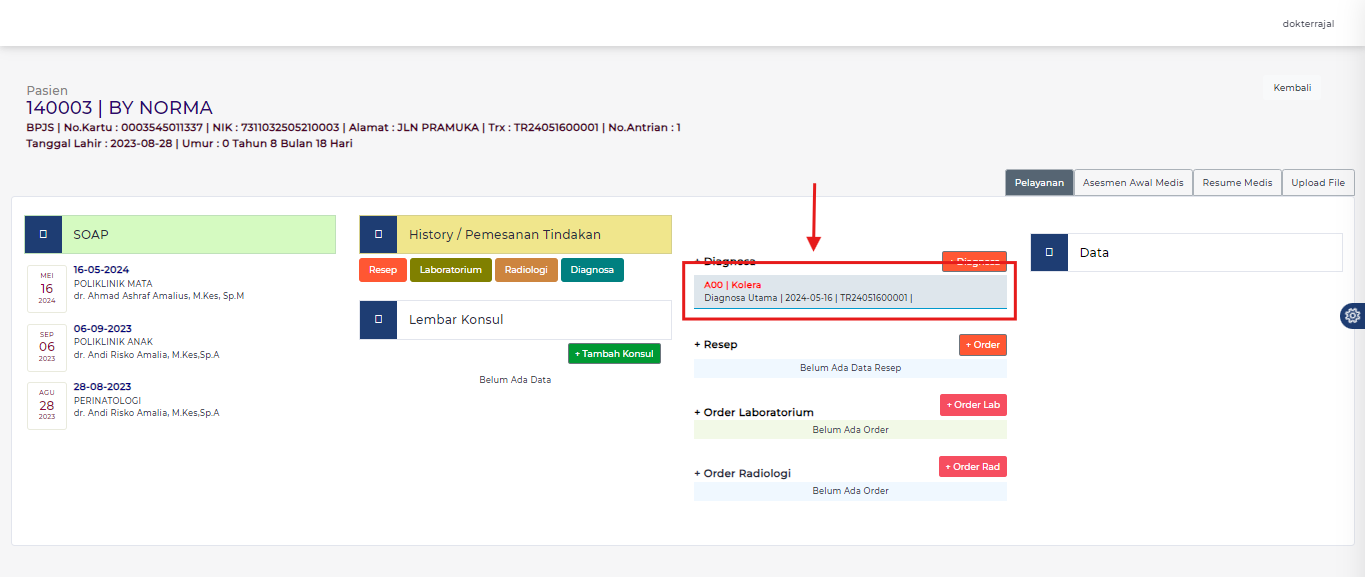Screen dimensions: 1365x577
Task: Show Radiologi history
Action: pos(526,270)
